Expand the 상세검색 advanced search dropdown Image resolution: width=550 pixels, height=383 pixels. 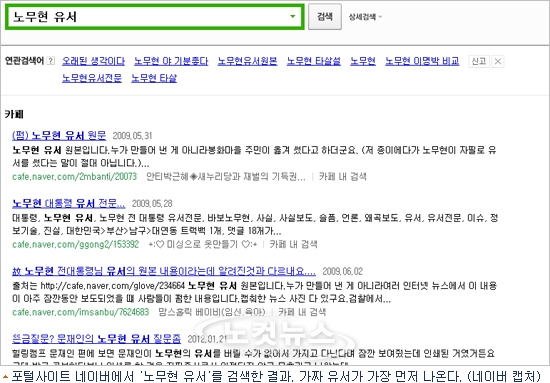[365, 17]
